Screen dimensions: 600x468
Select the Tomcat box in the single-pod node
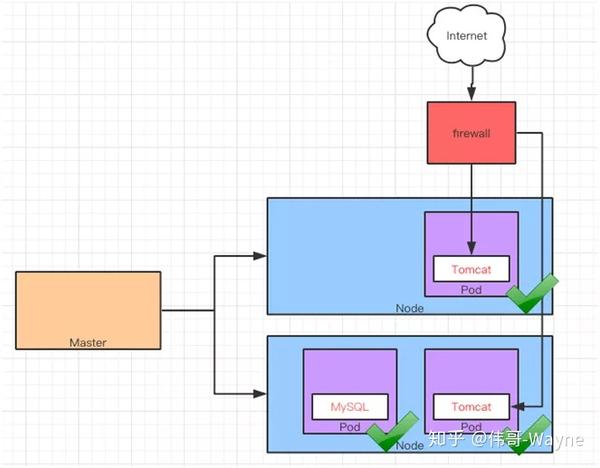click(471, 269)
